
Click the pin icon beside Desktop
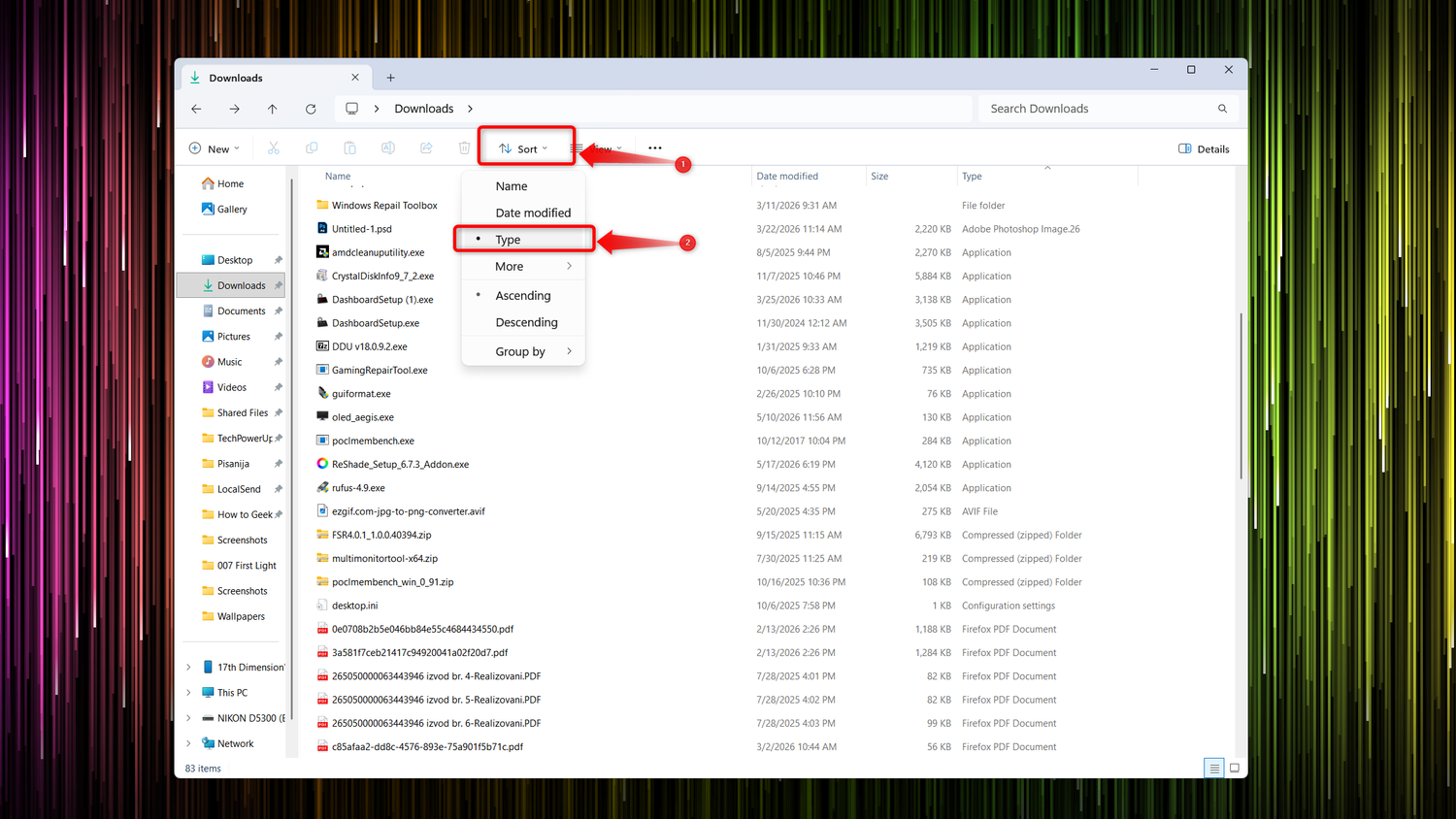[279, 260]
